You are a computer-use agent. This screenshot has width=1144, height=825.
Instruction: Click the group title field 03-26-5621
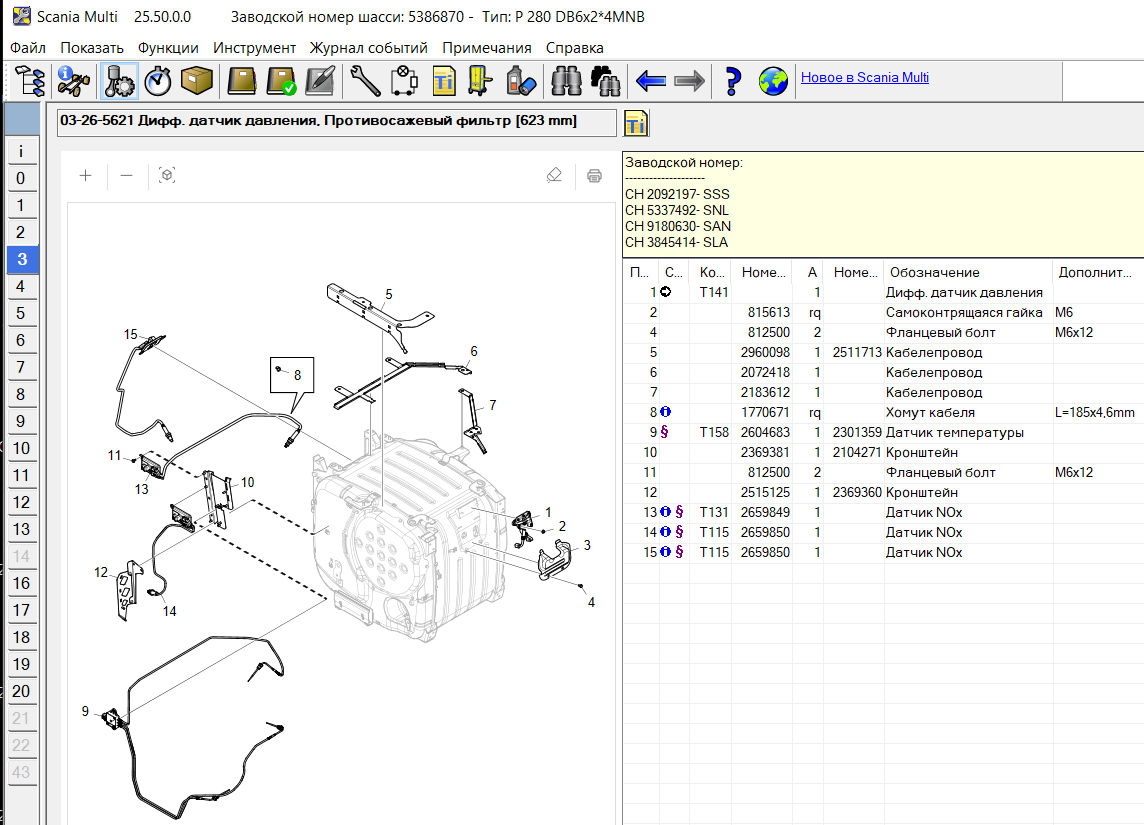click(x=336, y=123)
